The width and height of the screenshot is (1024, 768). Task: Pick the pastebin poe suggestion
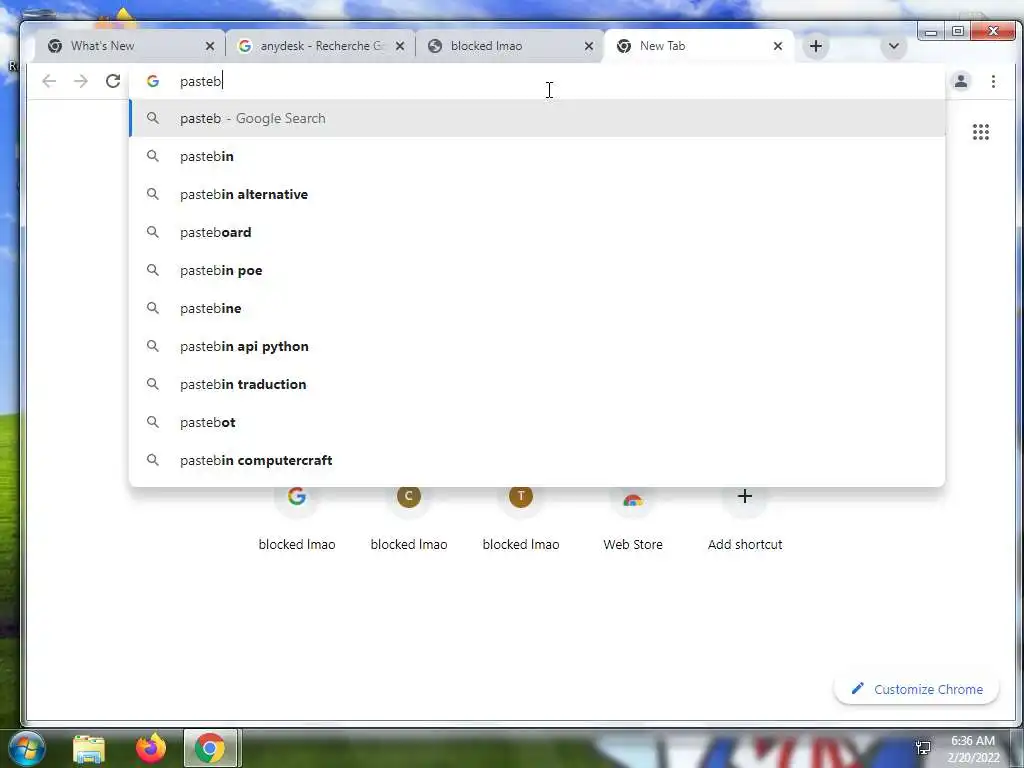[537, 270]
